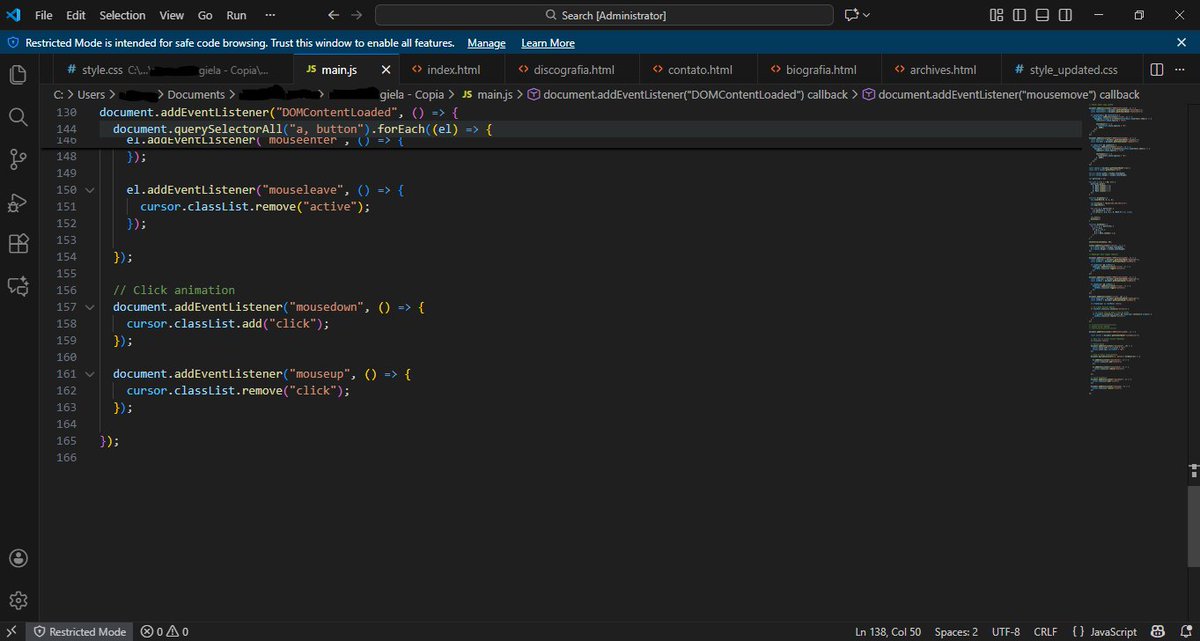Click the mousemove callback breadcrumb
Screen dimensions: 1200x641
[1000, 94]
